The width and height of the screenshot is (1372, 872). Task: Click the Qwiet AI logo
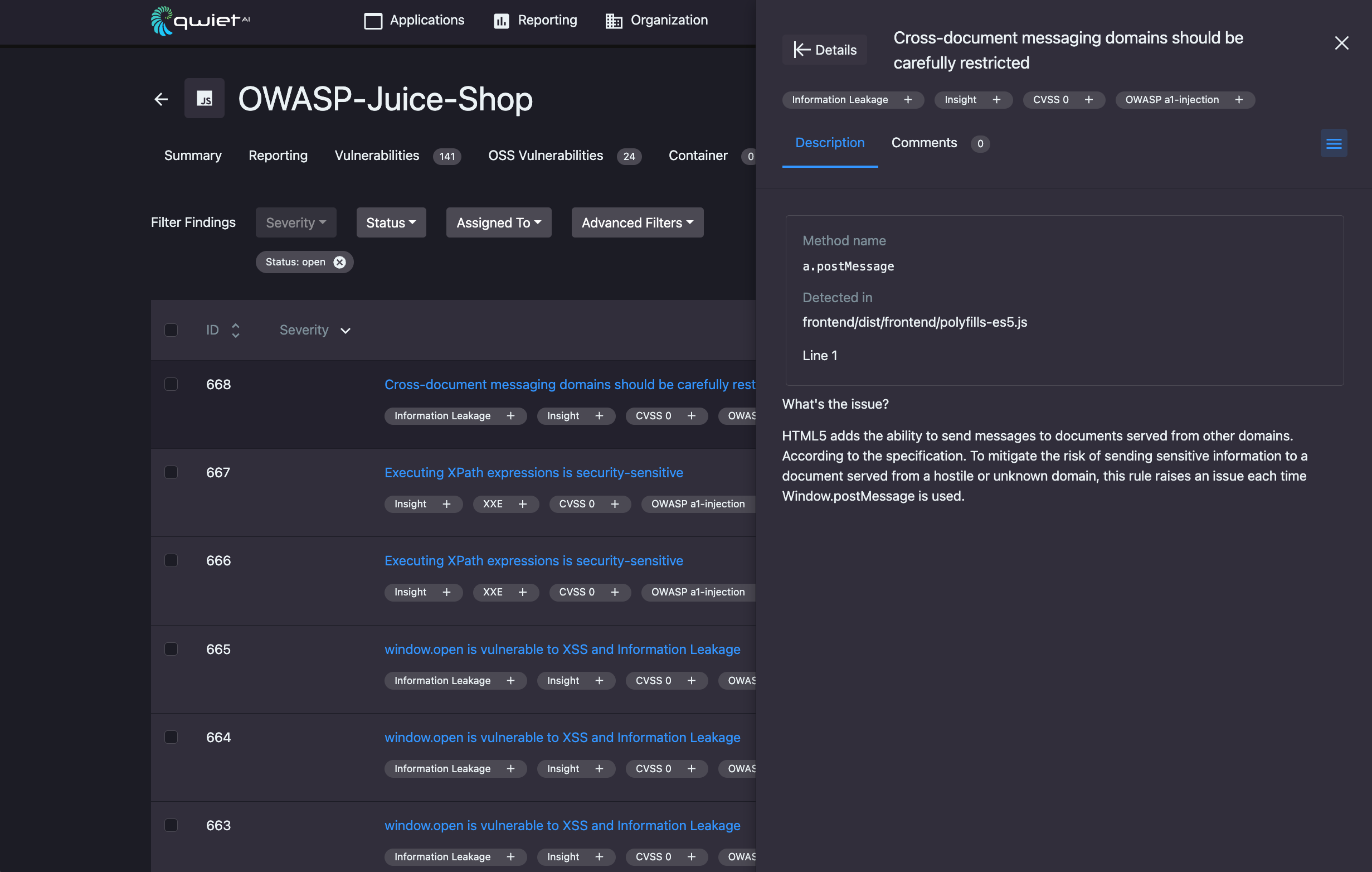click(x=200, y=21)
